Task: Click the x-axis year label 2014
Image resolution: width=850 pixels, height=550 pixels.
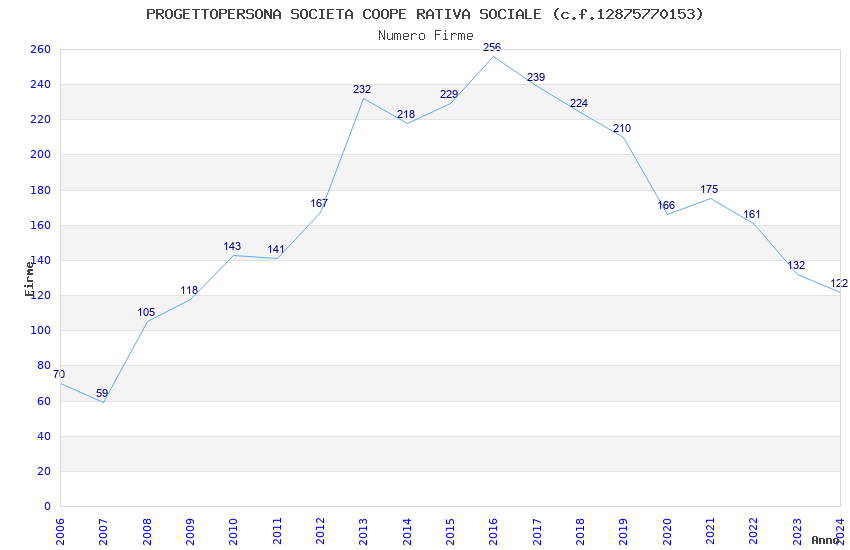Action: point(407,532)
